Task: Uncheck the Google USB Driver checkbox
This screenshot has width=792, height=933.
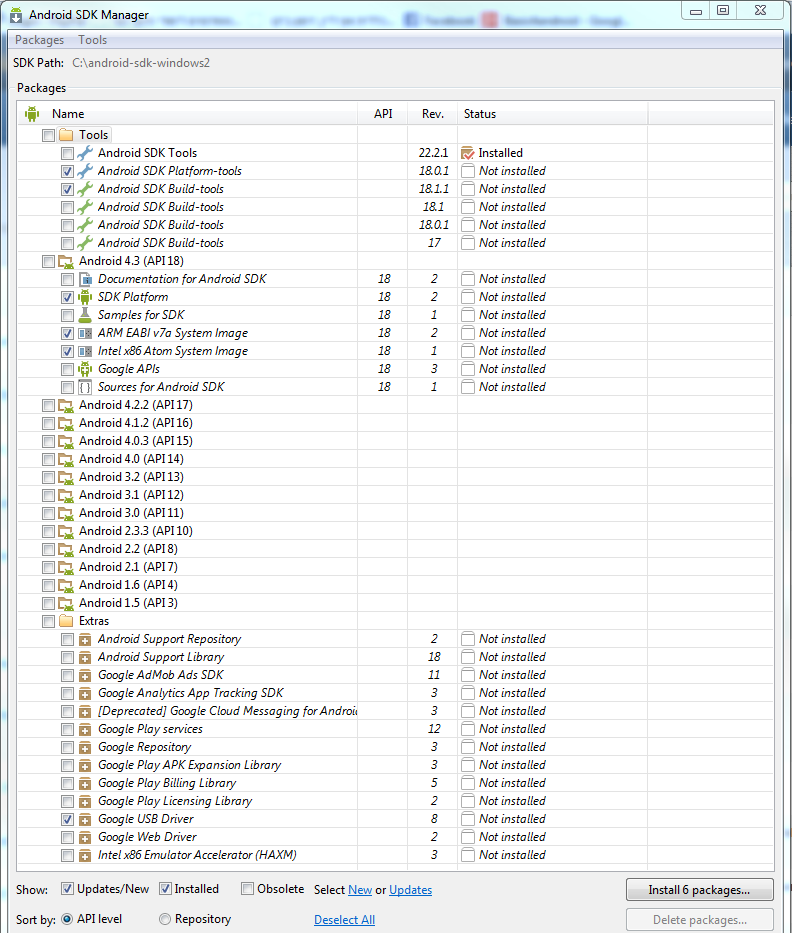Action: coord(67,819)
